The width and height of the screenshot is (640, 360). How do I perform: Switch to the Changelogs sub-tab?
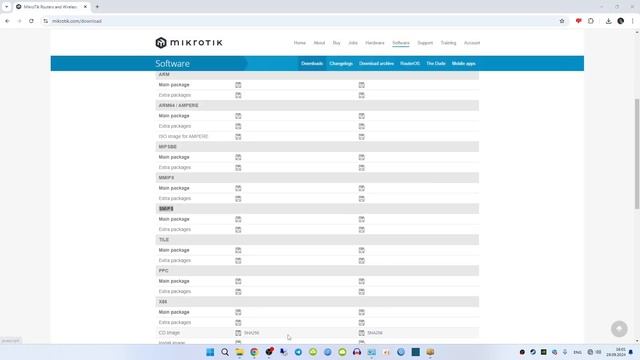341,64
